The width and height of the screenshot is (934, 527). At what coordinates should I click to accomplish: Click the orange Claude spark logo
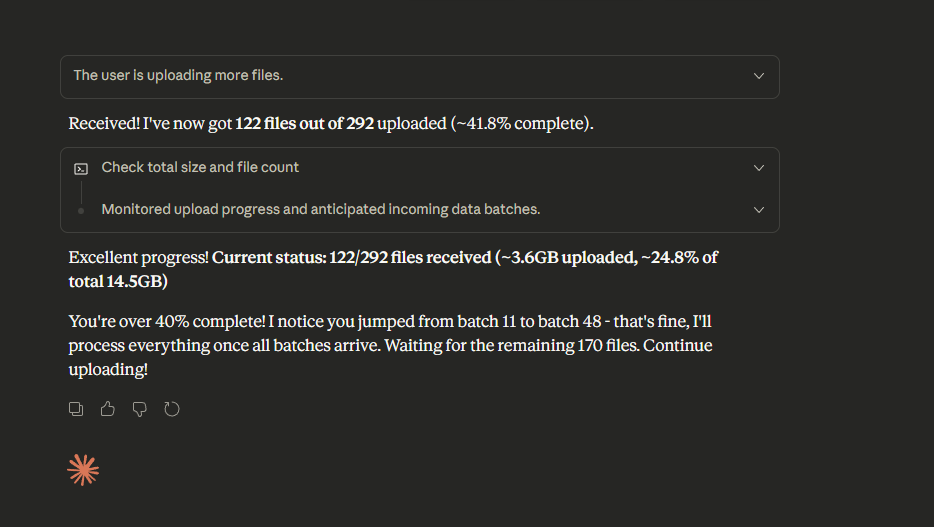pos(83,469)
